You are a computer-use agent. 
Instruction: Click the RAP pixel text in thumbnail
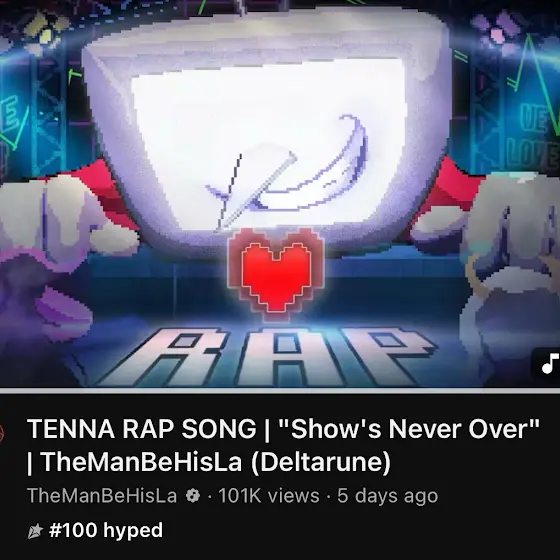click(x=268, y=357)
